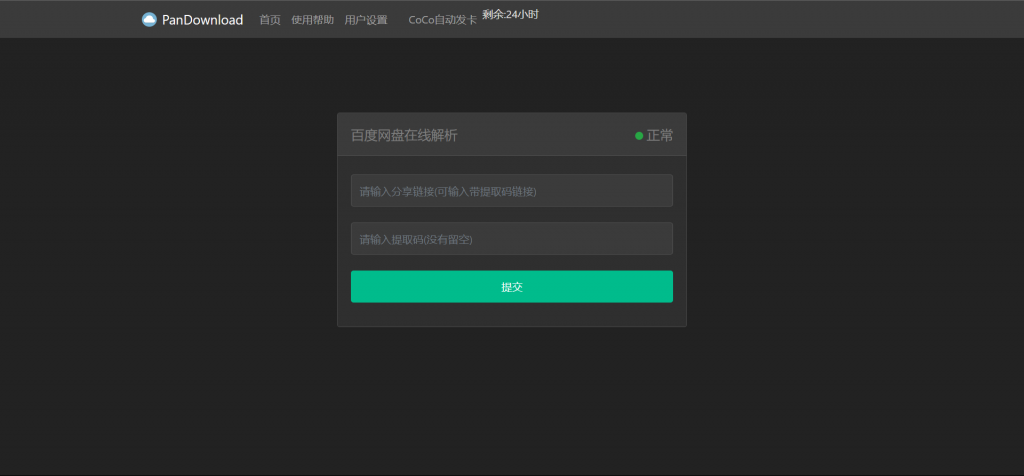Focus the share link input field

click(x=511, y=191)
